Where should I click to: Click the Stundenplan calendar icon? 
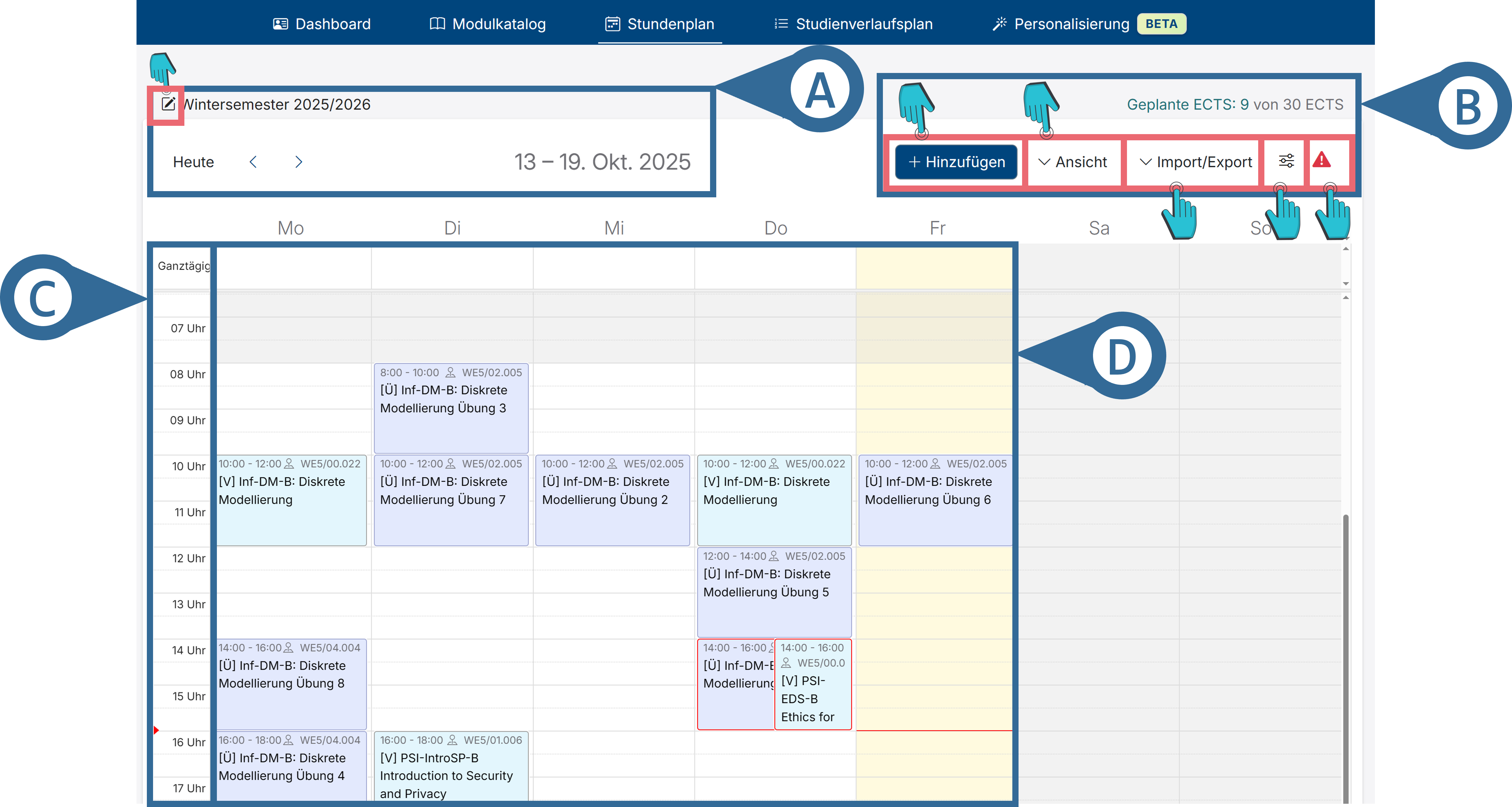(613, 23)
